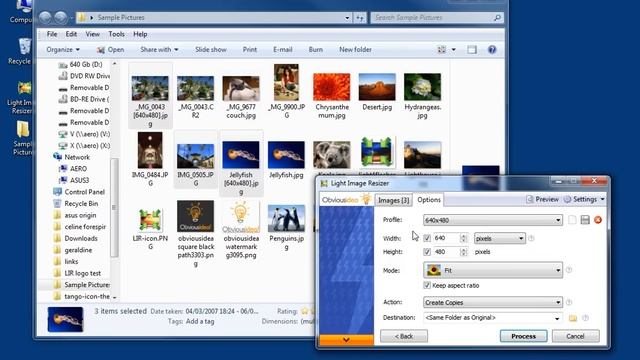Viewport: 640px width, 360px height.
Task: Open the Organize dropdown in Explorer
Action: [63, 50]
